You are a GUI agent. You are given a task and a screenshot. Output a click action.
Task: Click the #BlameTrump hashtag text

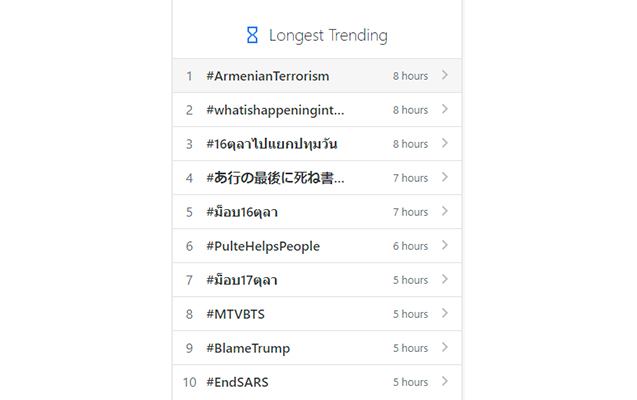[248, 348]
